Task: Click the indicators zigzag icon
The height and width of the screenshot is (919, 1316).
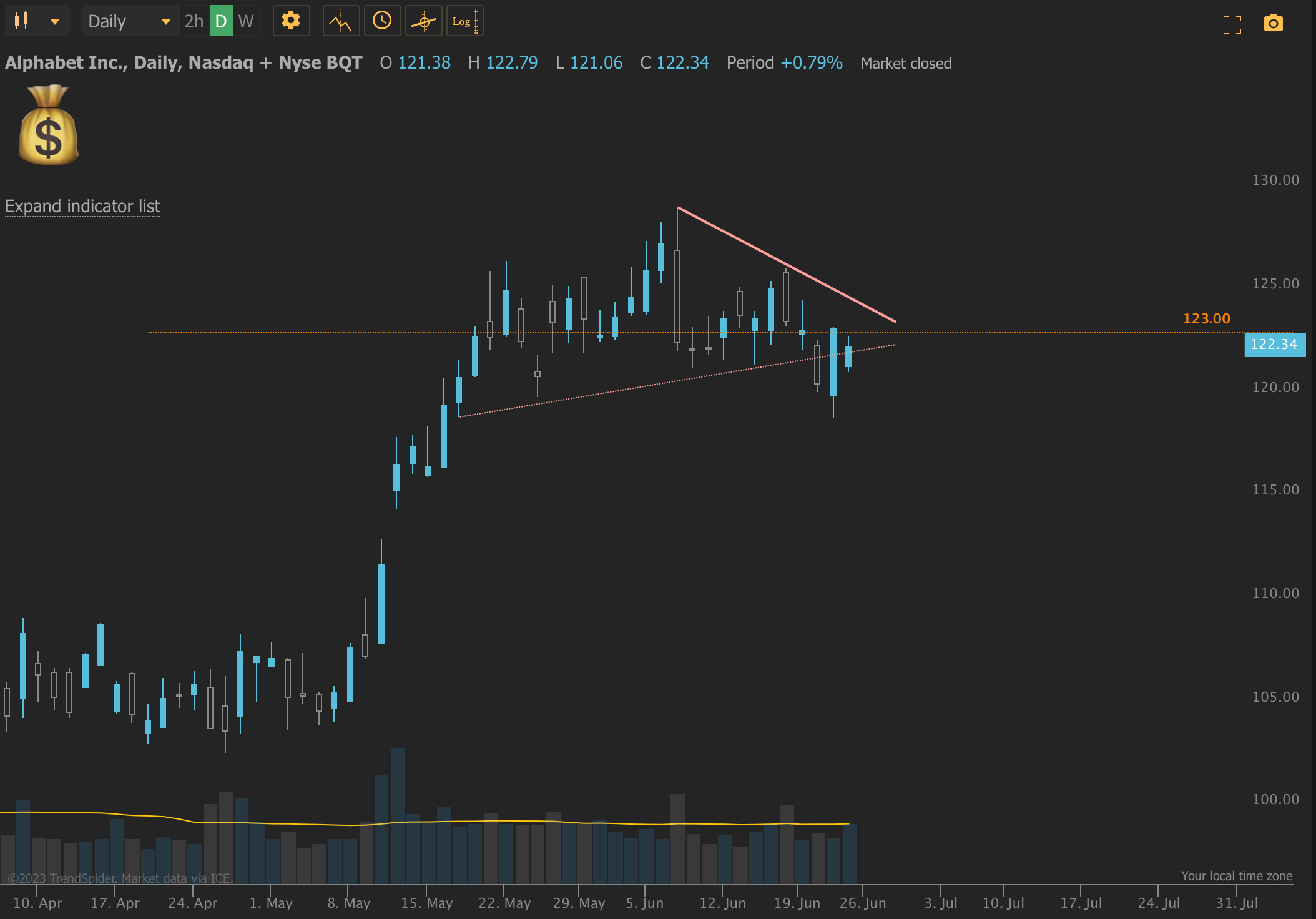Action: coord(341,21)
